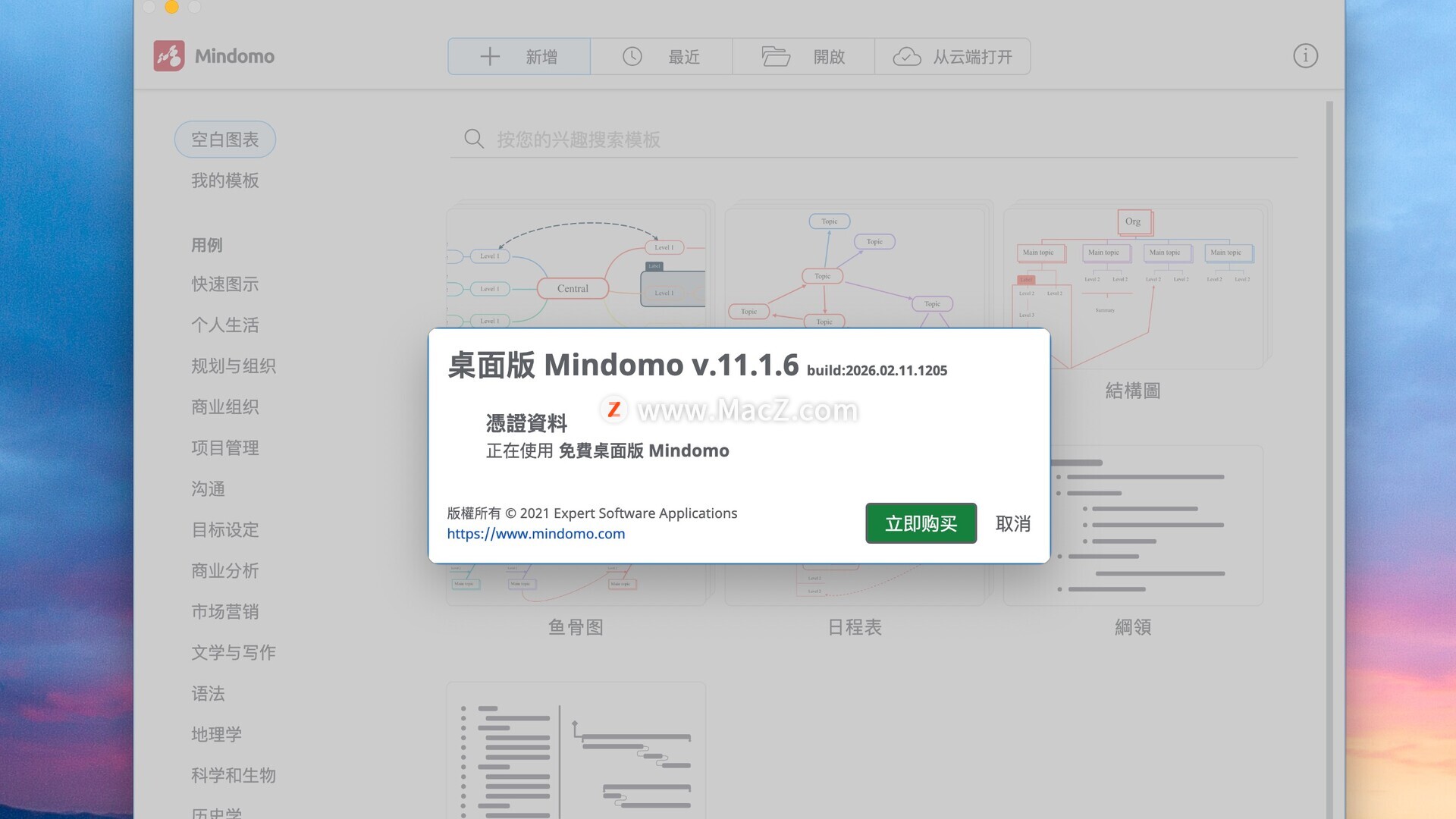The image size is (1456, 819).
Task: Click the yellow minimize window button
Action: 172,7
